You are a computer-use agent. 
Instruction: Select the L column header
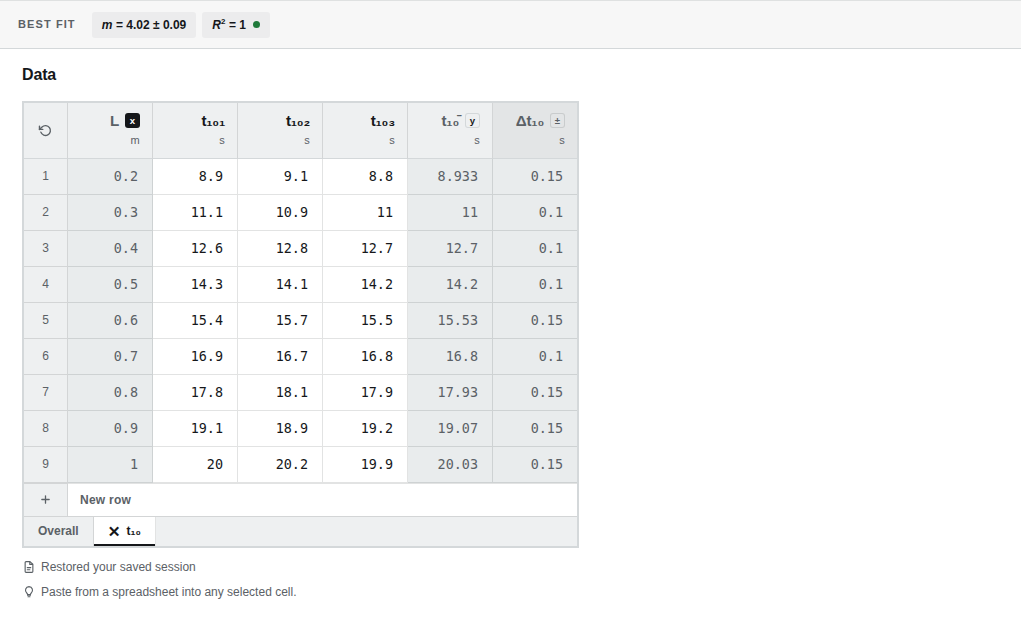pyautogui.click(x=110, y=130)
